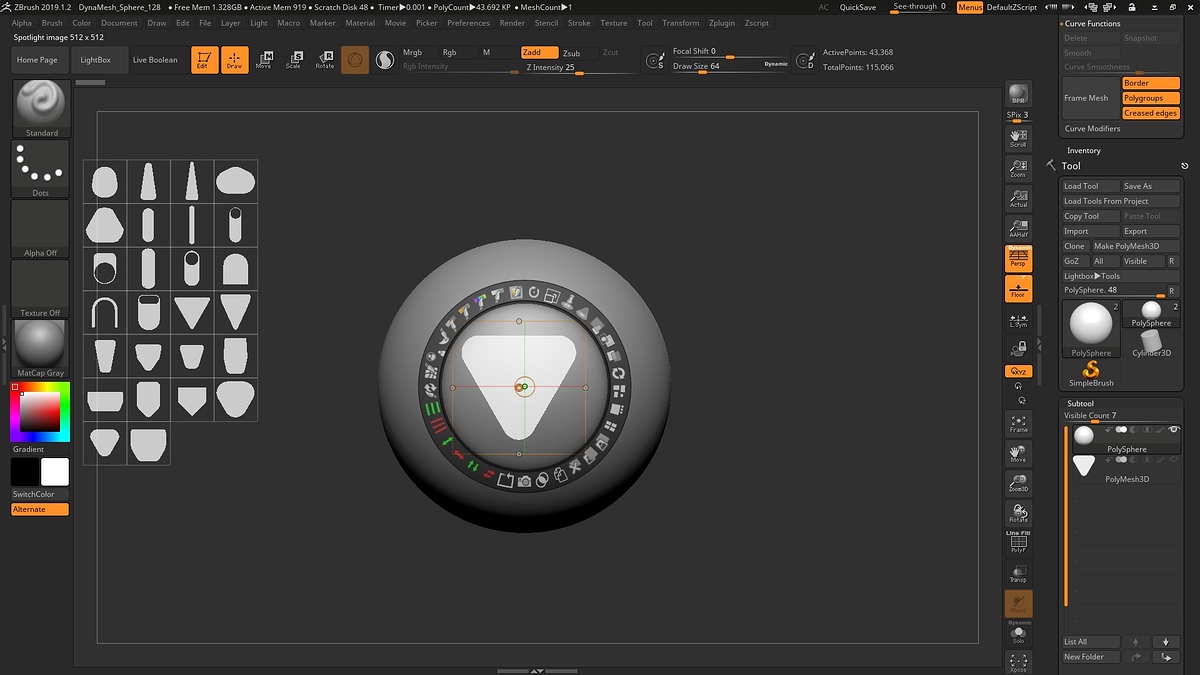Viewport: 1200px width, 675px height.
Task: Click the QuickSave button
Action: [858, 7]
